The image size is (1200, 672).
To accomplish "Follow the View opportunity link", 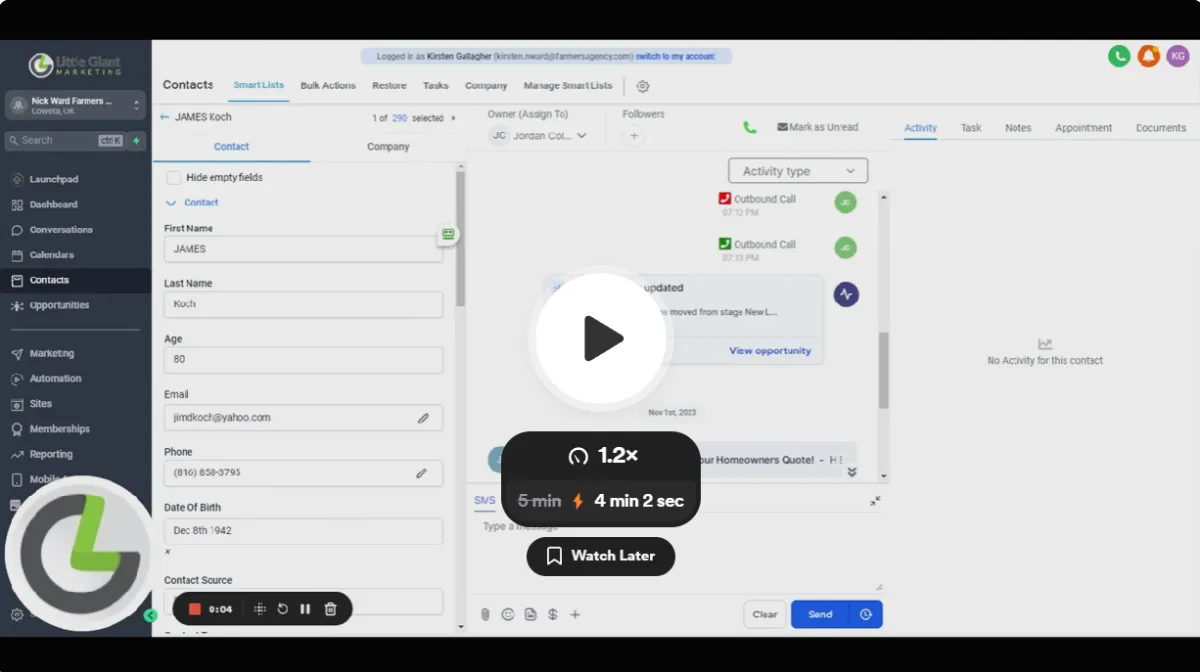I will coord(770,351).
